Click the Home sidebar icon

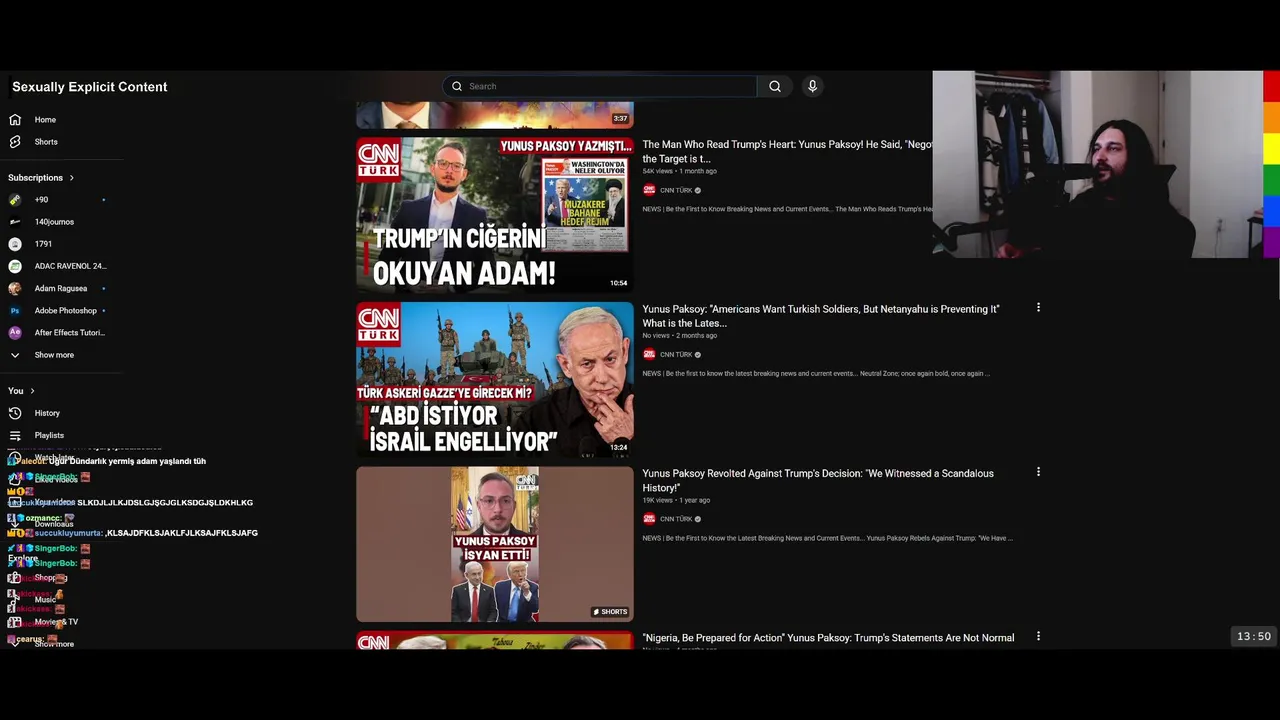tap(15, 120)
